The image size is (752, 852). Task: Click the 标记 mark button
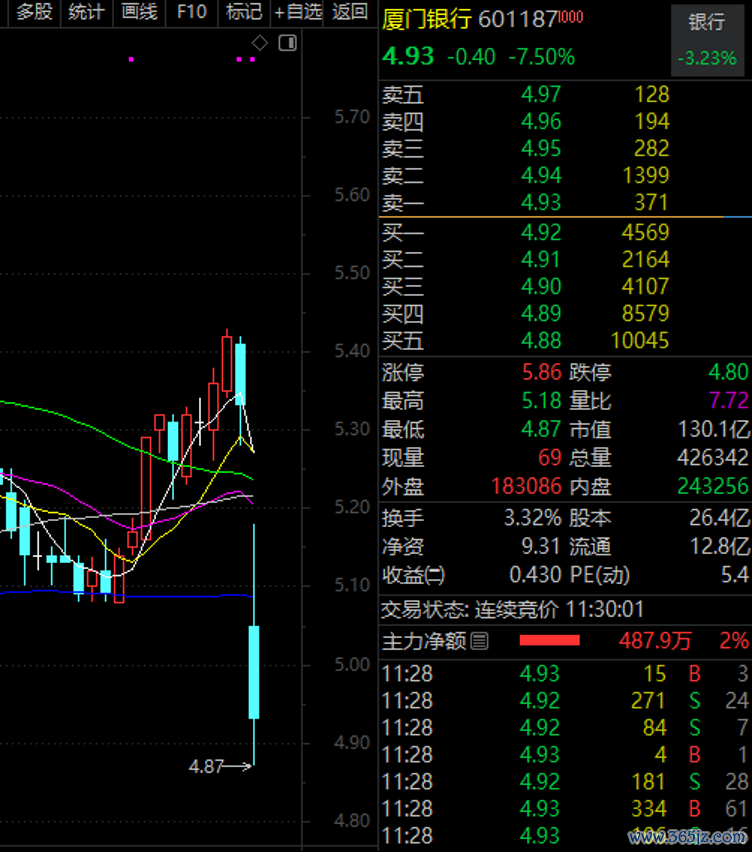click(x=244, y=12)
